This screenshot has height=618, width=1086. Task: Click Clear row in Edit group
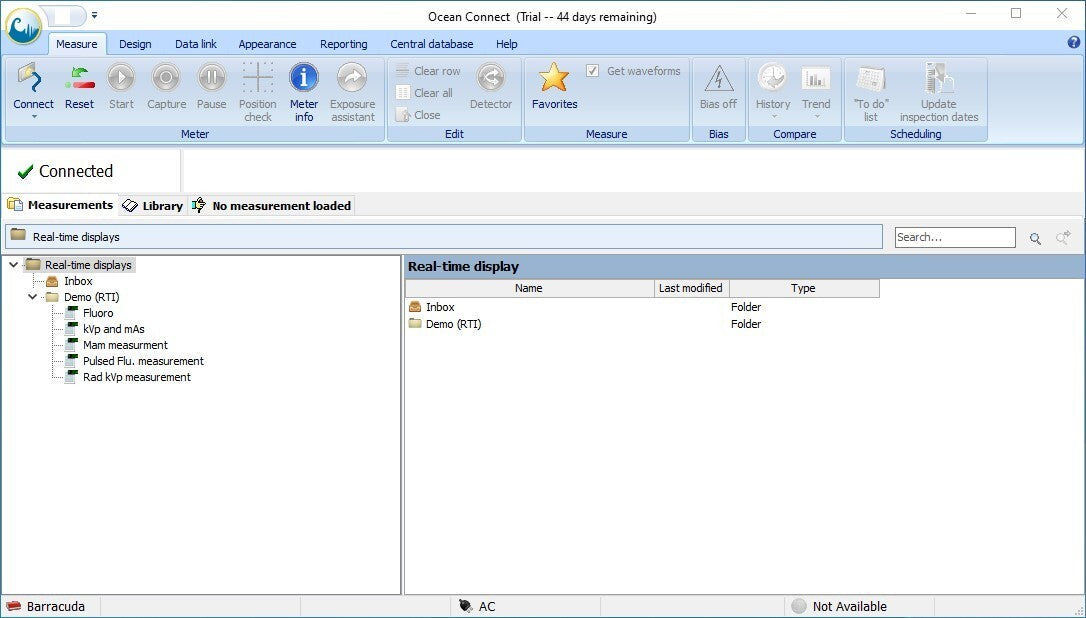pyautogui.click(x=428, y=71)
